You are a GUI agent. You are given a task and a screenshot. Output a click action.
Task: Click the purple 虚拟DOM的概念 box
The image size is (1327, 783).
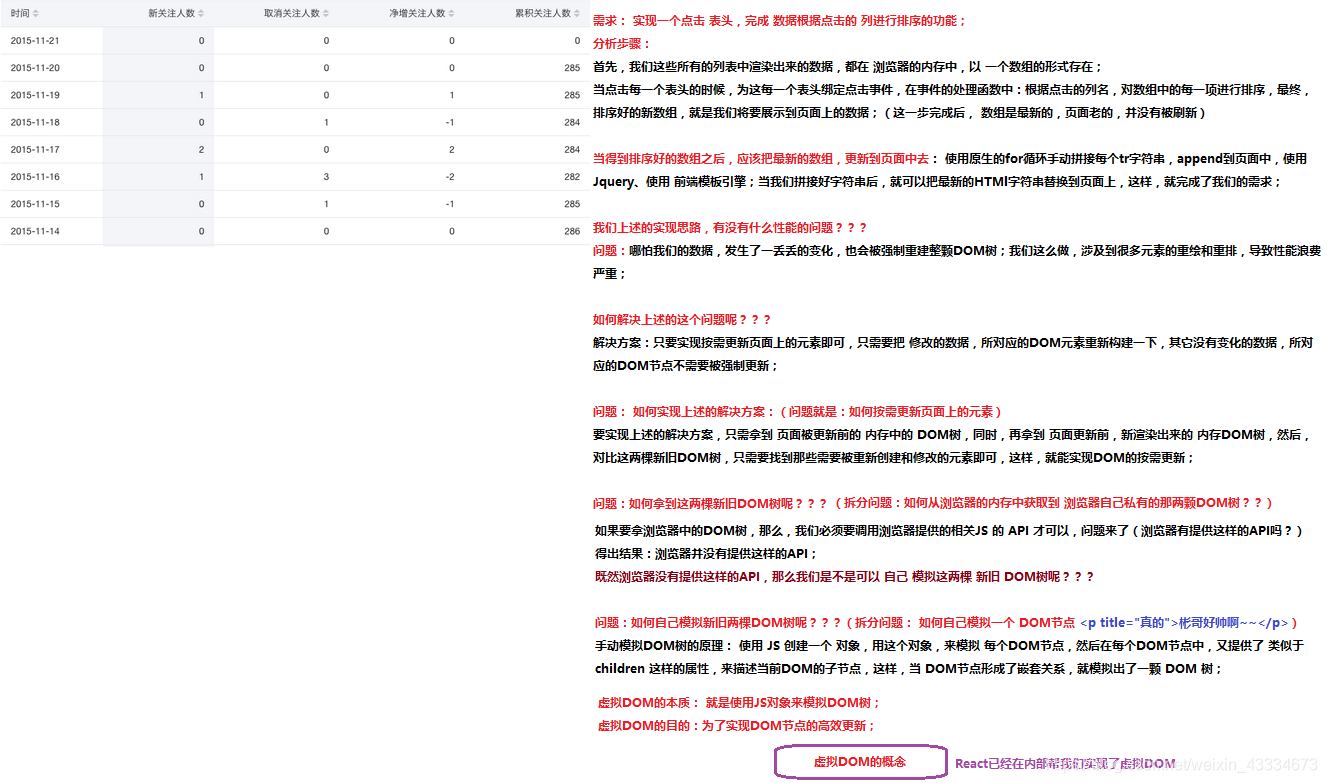point(860,762)
